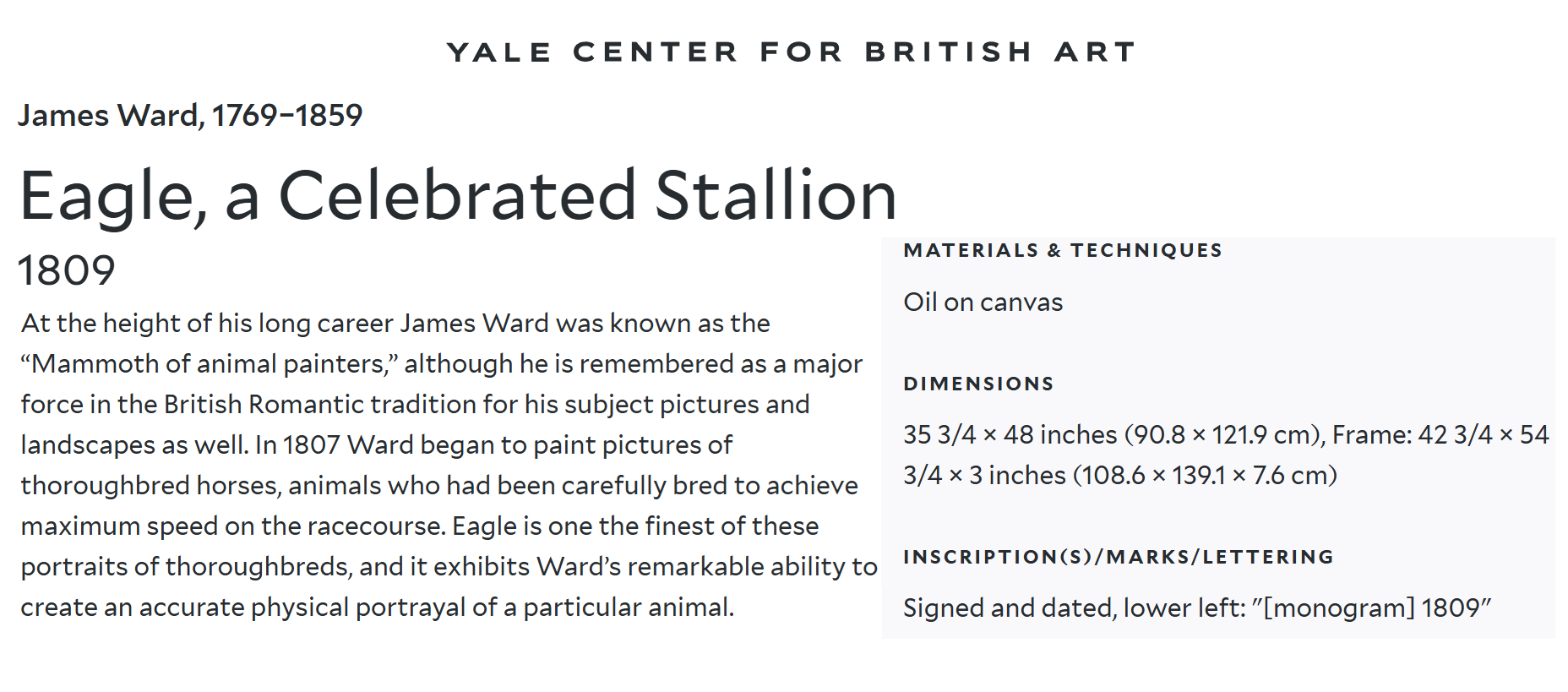Click the line mentioning thoroughbred horses

(x=439, y=486)
